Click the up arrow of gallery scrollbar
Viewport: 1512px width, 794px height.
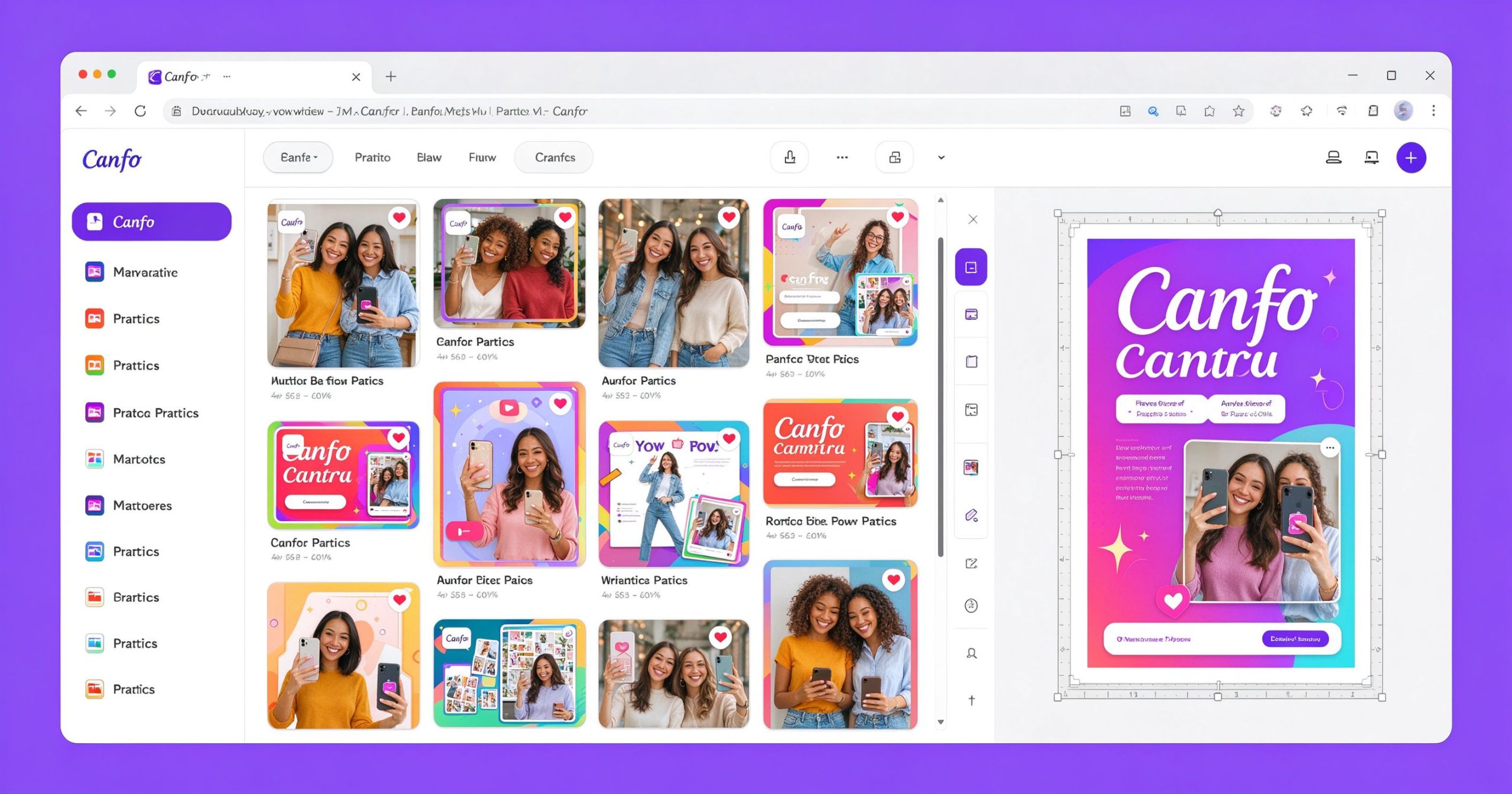pos(941,201)
